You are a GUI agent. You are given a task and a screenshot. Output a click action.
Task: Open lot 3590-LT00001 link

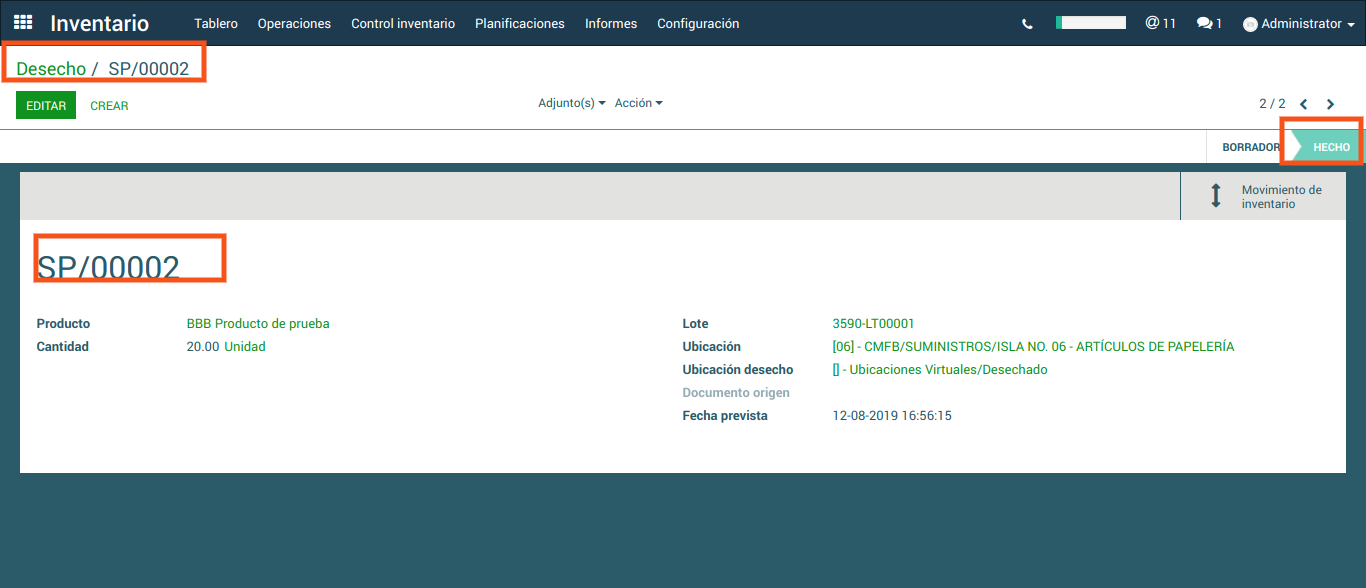click(873, 323)
